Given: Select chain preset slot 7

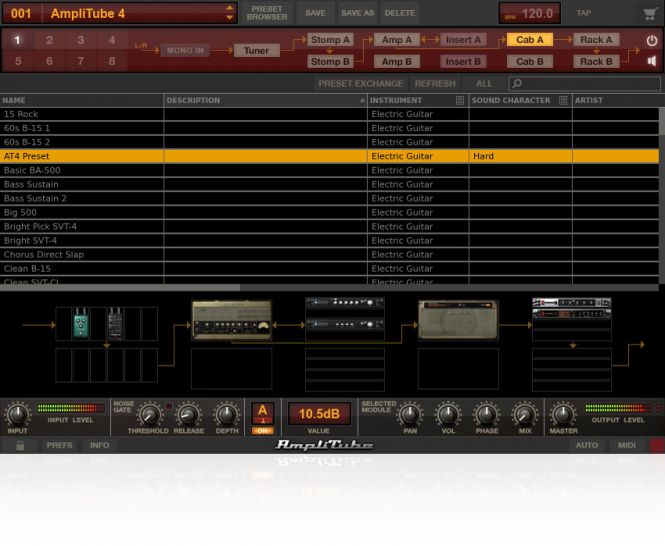Looking at the screenshot, I should click(81, 62).
